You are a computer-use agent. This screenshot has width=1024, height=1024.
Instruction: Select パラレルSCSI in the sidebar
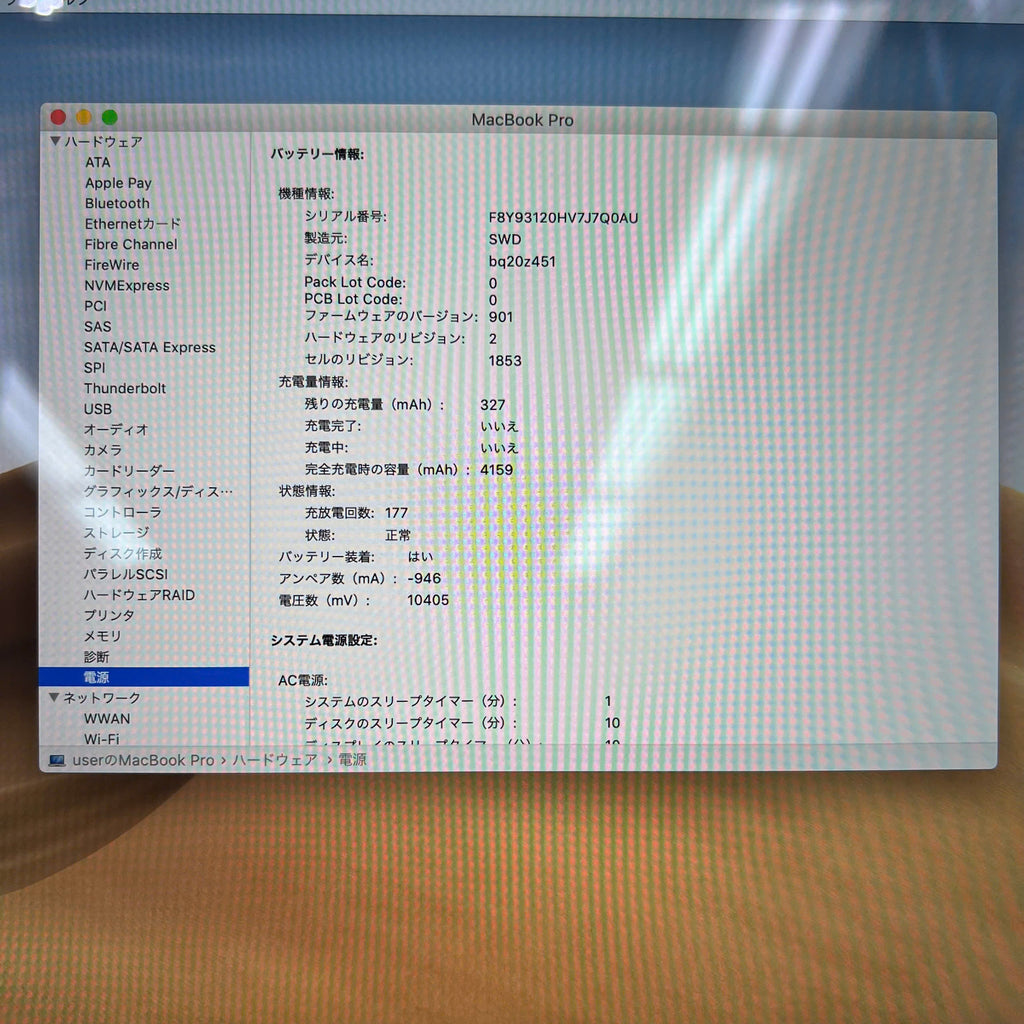point(125,574)
